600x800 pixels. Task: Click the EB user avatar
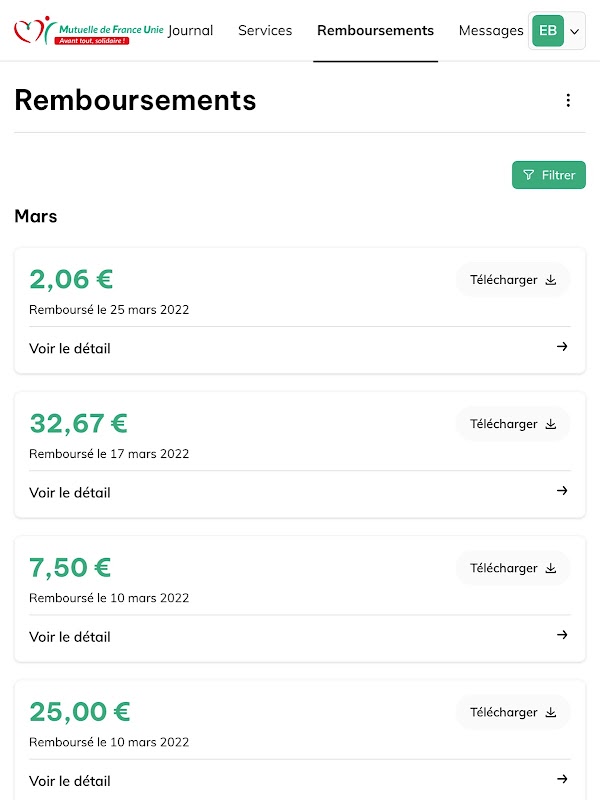coord(548,31)
